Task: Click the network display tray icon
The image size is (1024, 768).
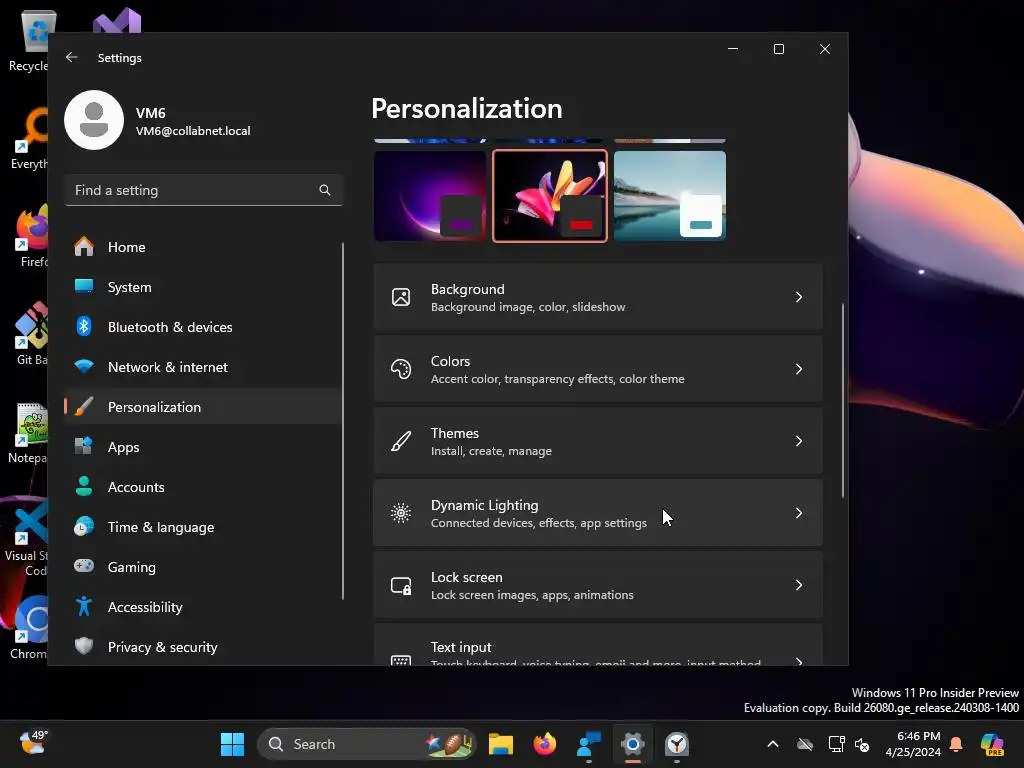Action: [836, 744]
